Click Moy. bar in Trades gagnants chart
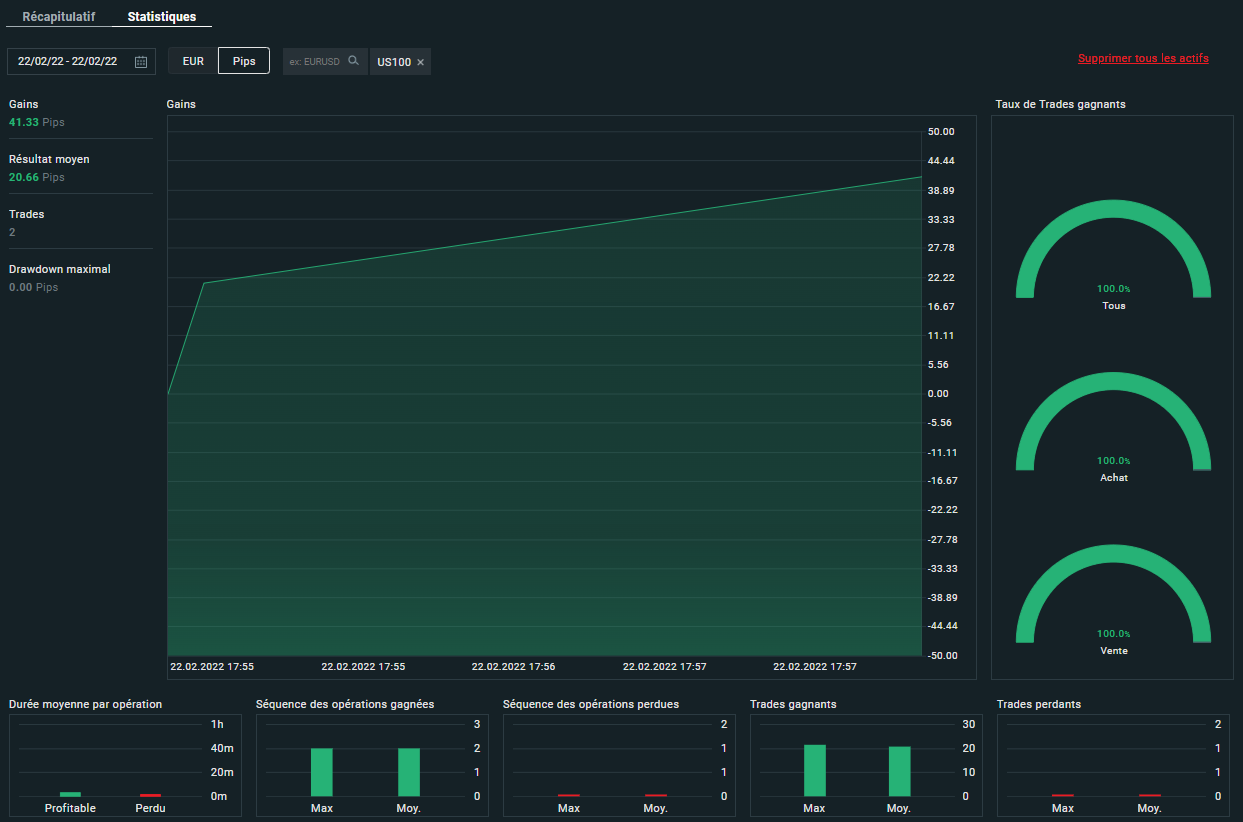The width and height of the screenshot is (1243, 822). tap(899, 771)
